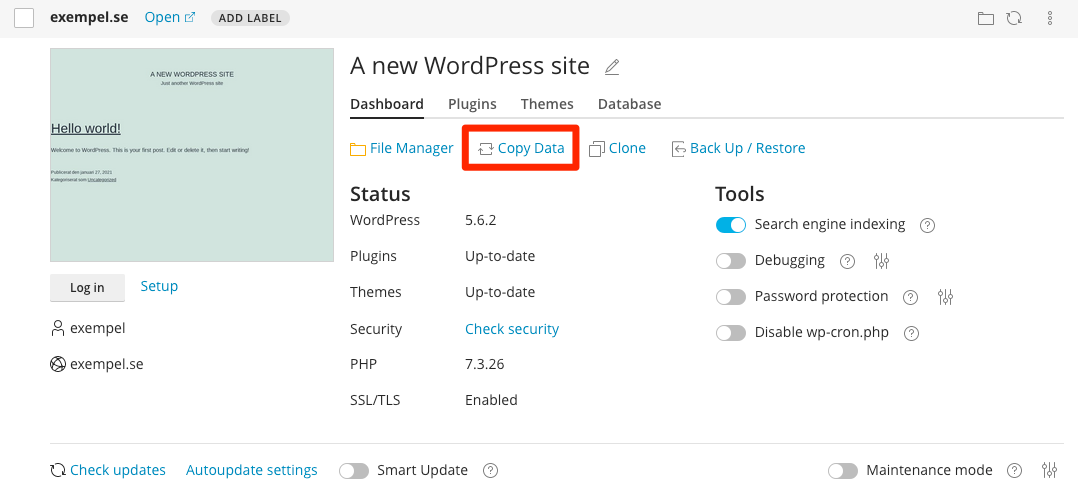This screenshot has width=1078, height=503.
Task: Click help icon beside Smart Update
Action: [490, 470]
